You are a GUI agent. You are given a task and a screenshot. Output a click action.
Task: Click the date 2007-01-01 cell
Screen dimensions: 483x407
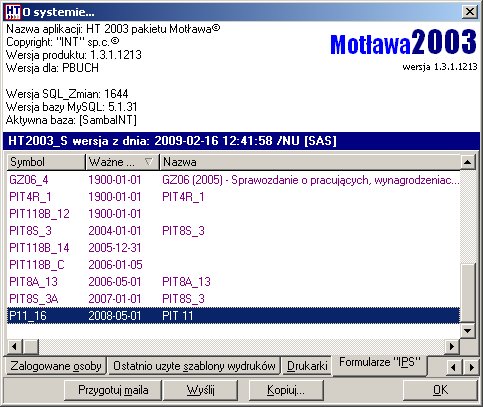115,299
